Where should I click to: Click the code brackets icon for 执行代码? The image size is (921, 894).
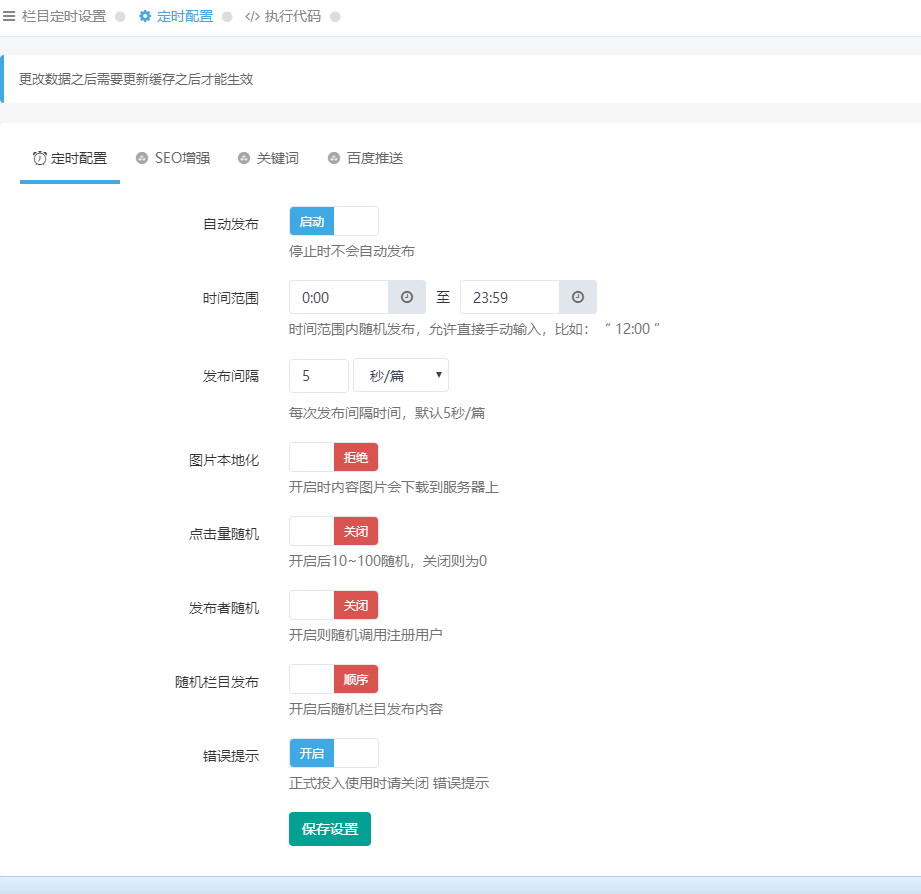tap(253, 16)
